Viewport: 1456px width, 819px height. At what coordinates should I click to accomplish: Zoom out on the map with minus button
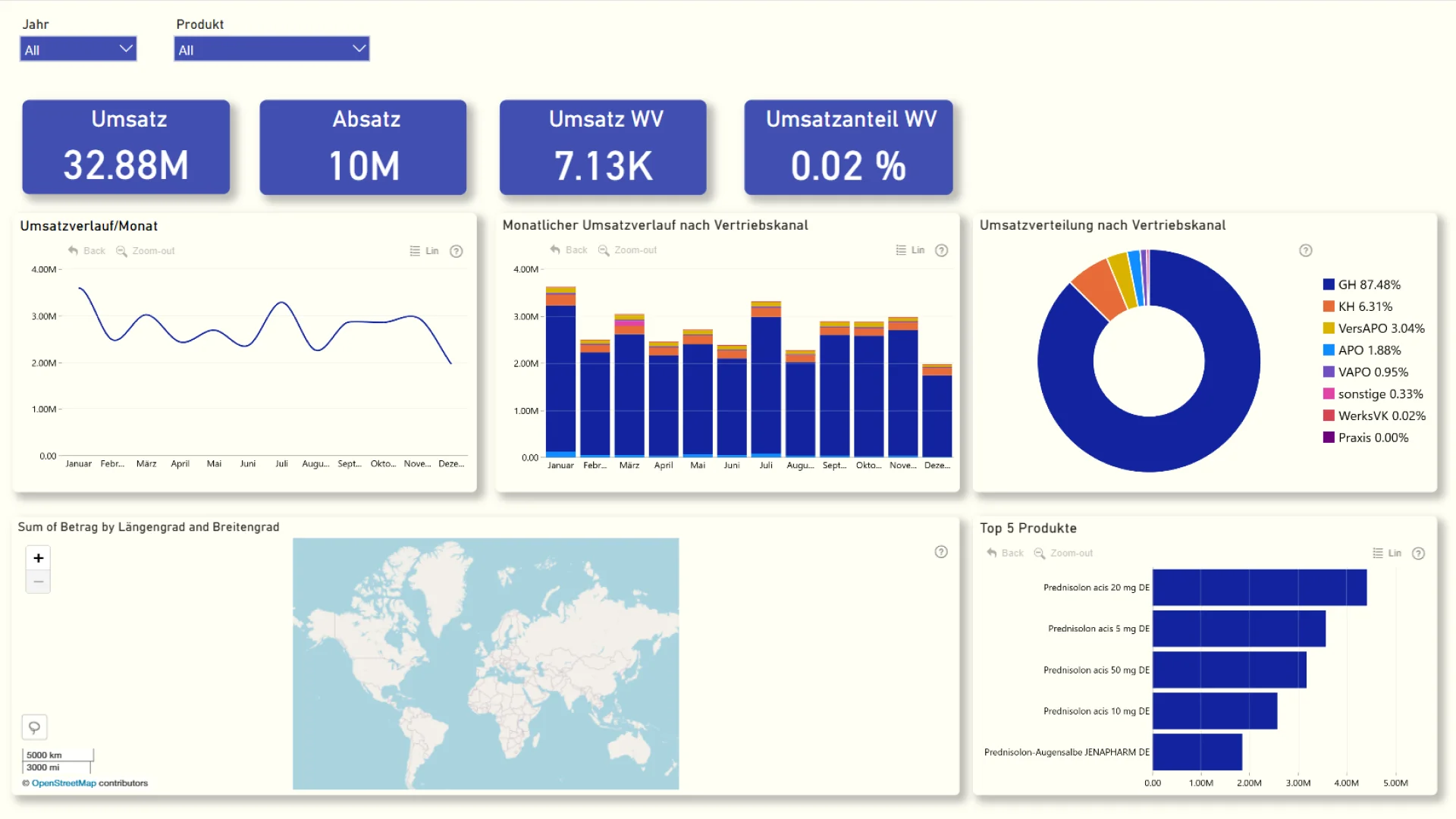(38, 582)
